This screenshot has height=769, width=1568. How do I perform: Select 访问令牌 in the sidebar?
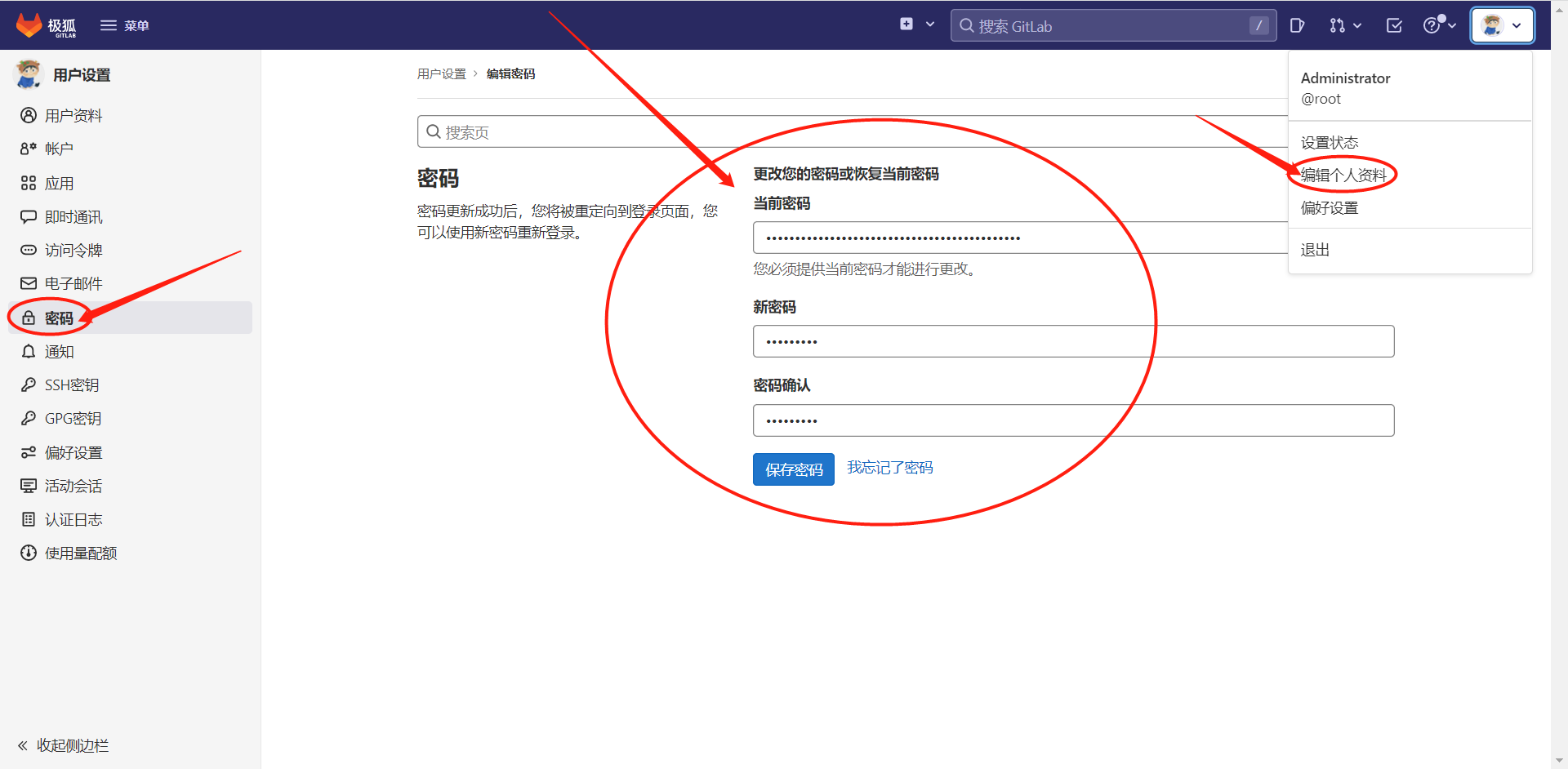[x=73, y=251]
